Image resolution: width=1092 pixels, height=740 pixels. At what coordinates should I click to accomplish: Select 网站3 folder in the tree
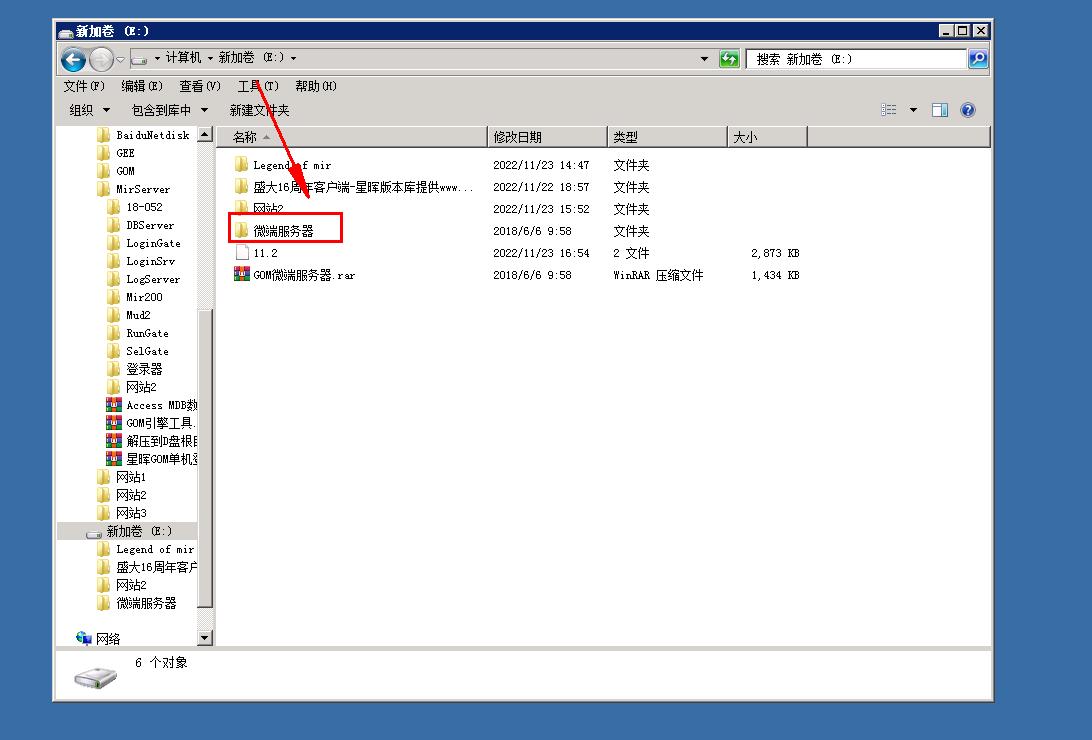[122, 513]
